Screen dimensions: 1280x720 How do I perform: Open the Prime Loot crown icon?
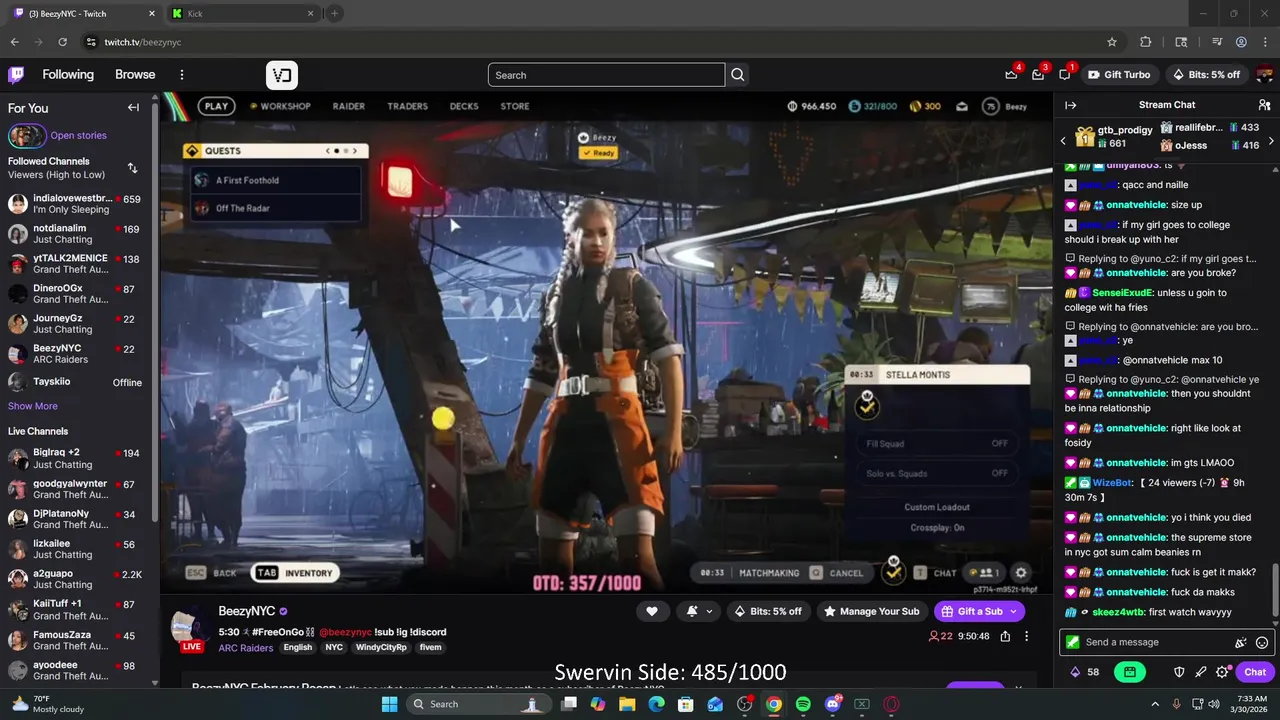tap(1011, 75)
